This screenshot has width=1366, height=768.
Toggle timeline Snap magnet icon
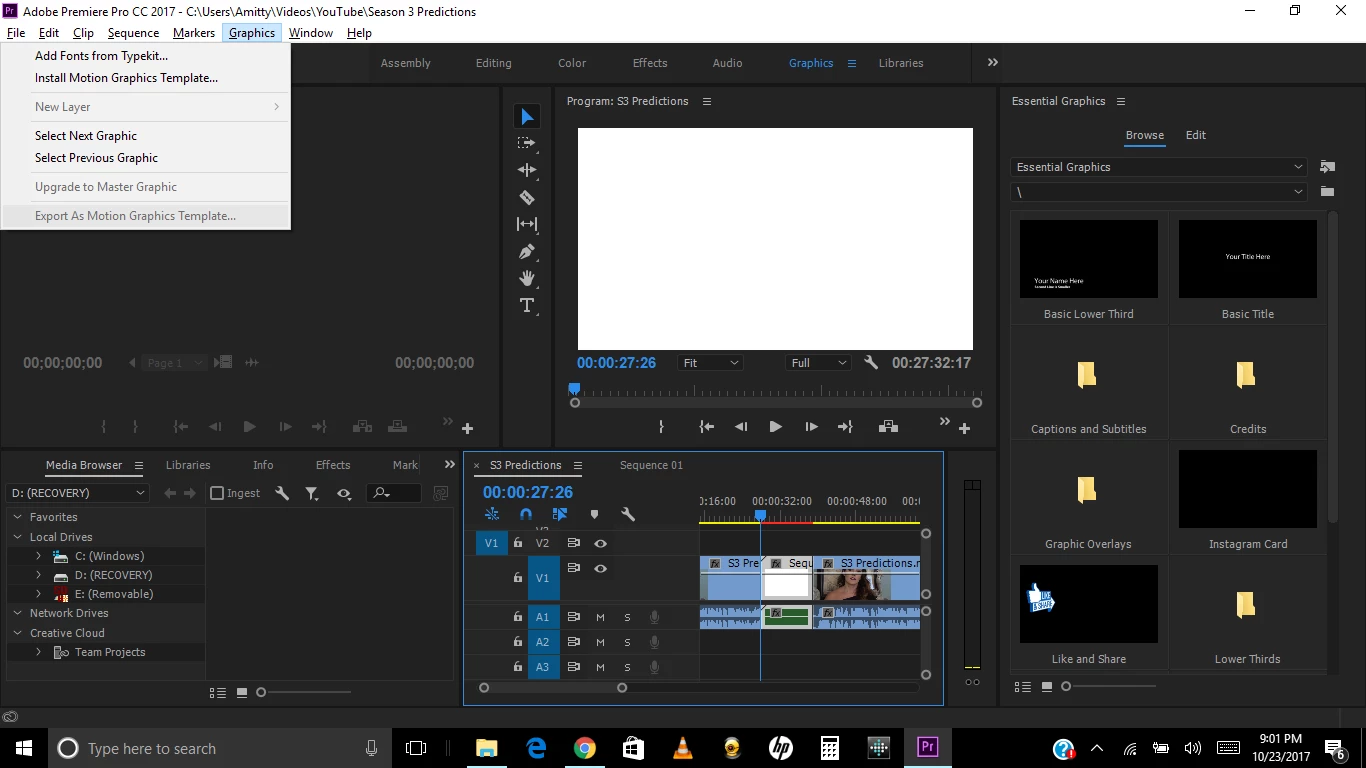click(x=526, y=514)
